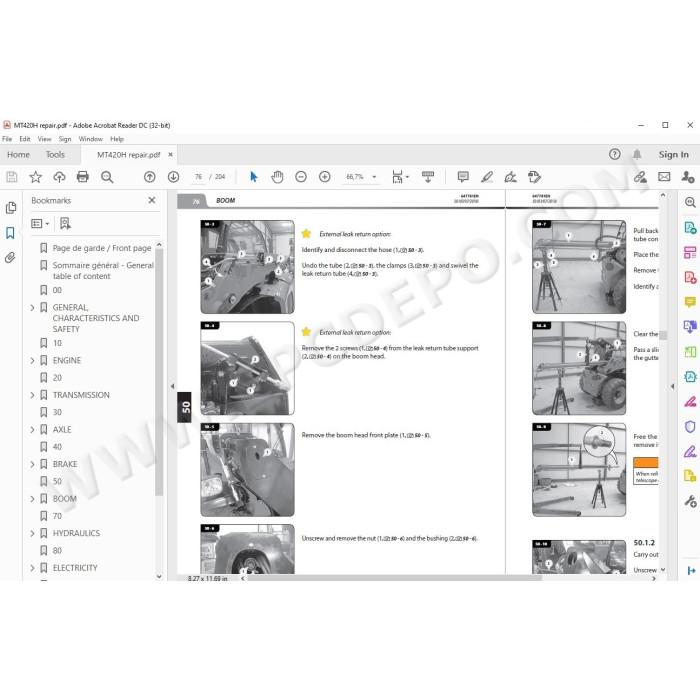Show page thumbnails panel
Image resolution: width=700 pixels, height=700 pixels.
(x=11, y=208)
